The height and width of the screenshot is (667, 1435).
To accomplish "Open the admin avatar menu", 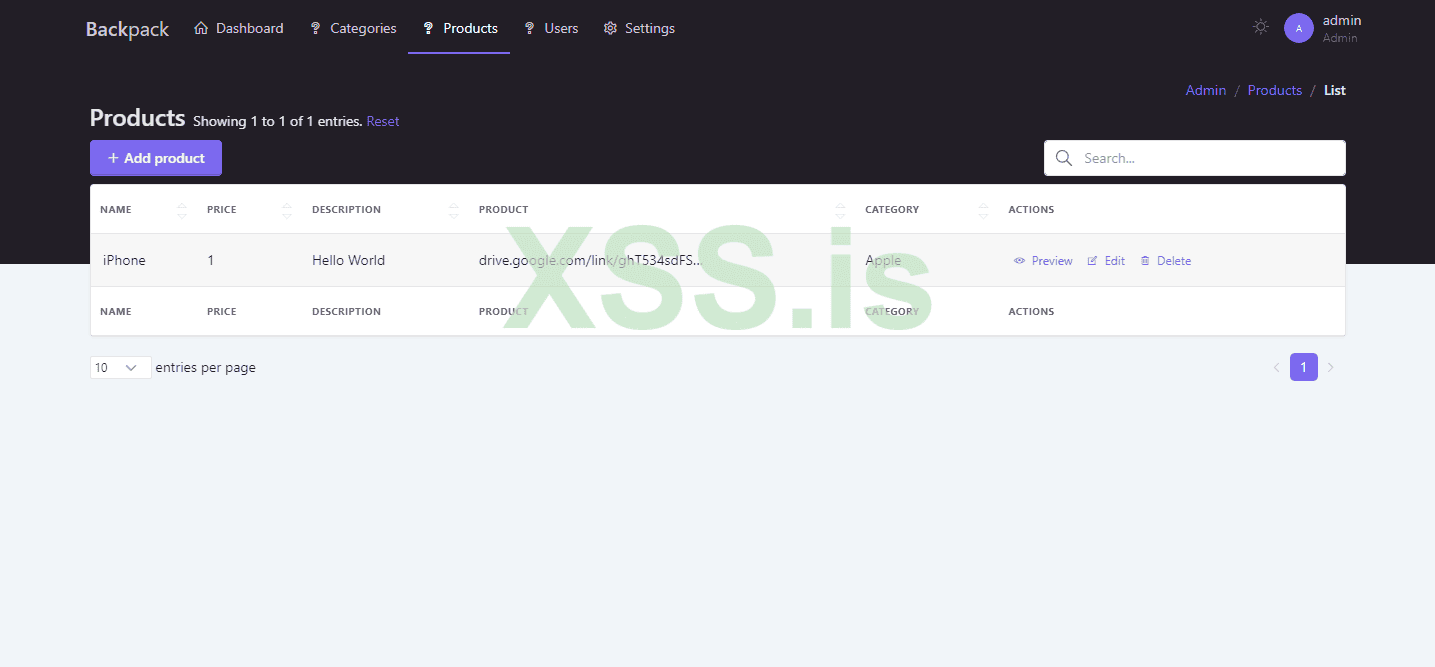I will click(x=1299, y=28).
